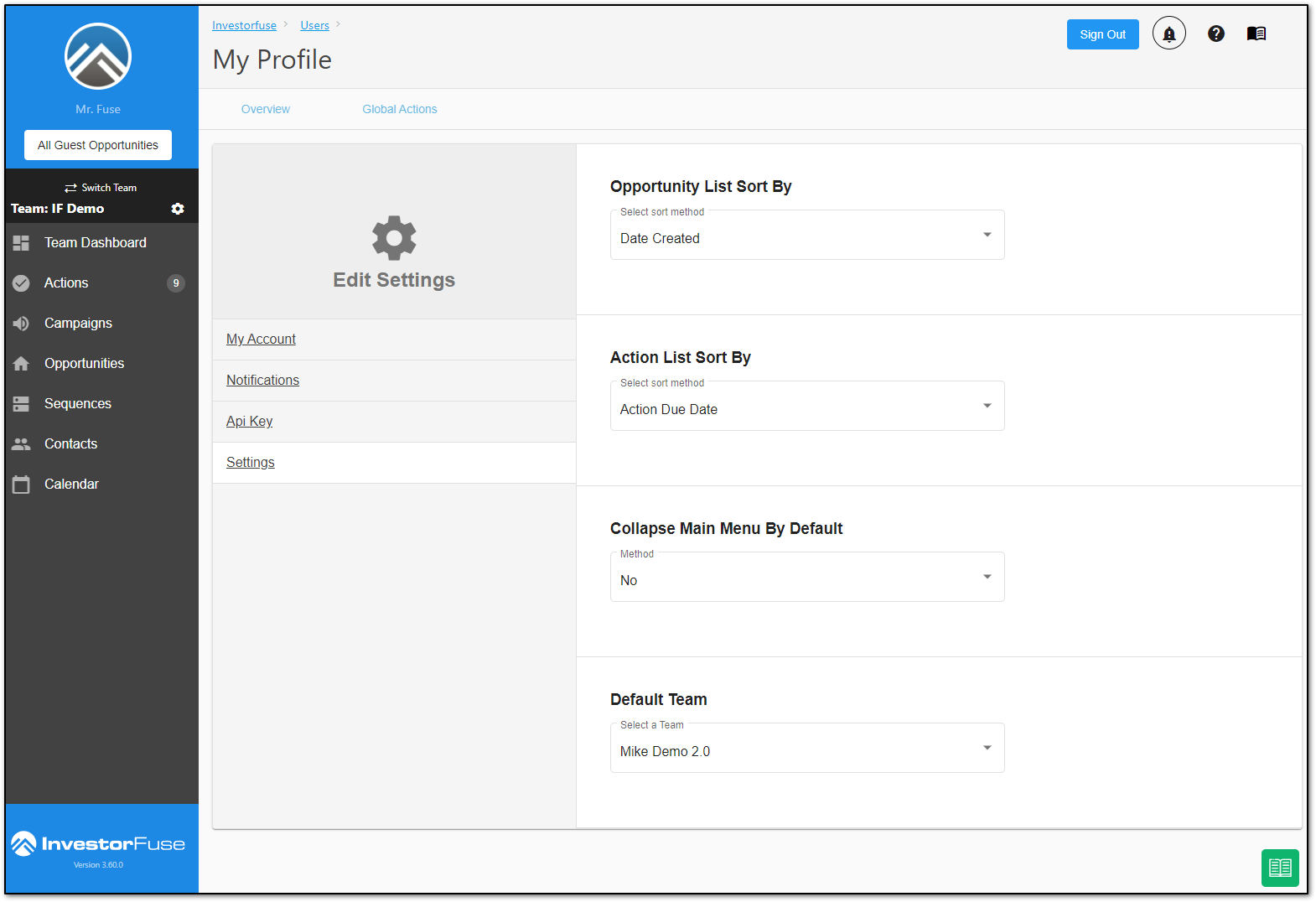Open the Api Key link
This screenshot has height=902, width=1316.
[249, 422]
